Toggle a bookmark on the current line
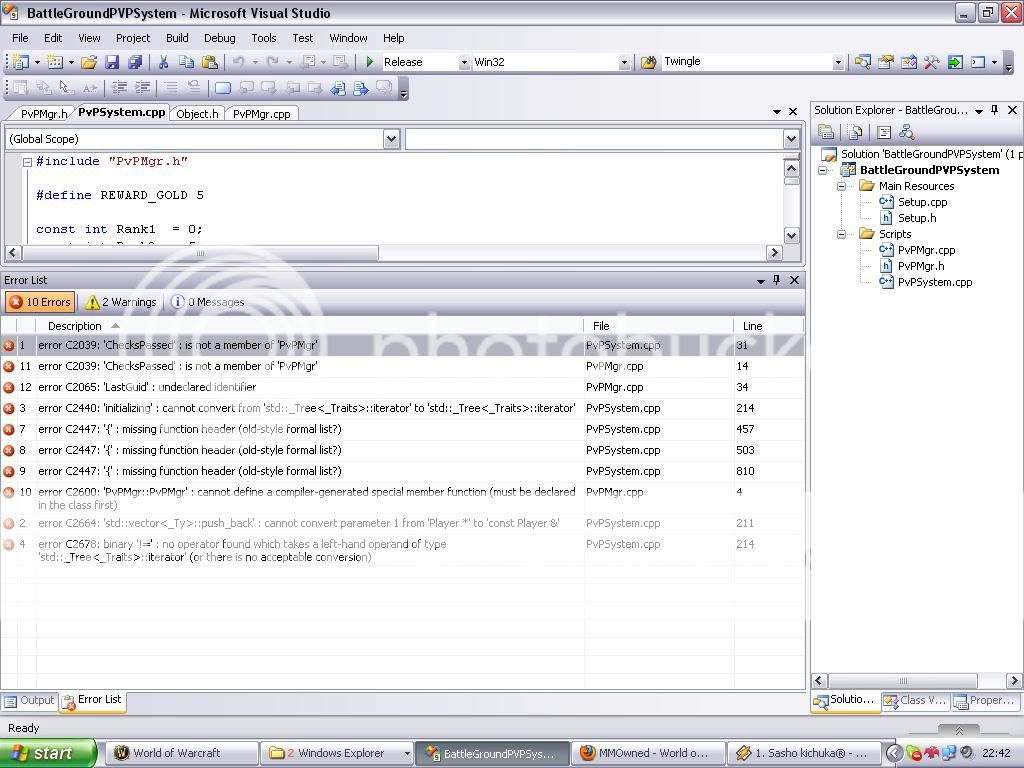This screenshot has width=1024, height=768. (223, 88)
